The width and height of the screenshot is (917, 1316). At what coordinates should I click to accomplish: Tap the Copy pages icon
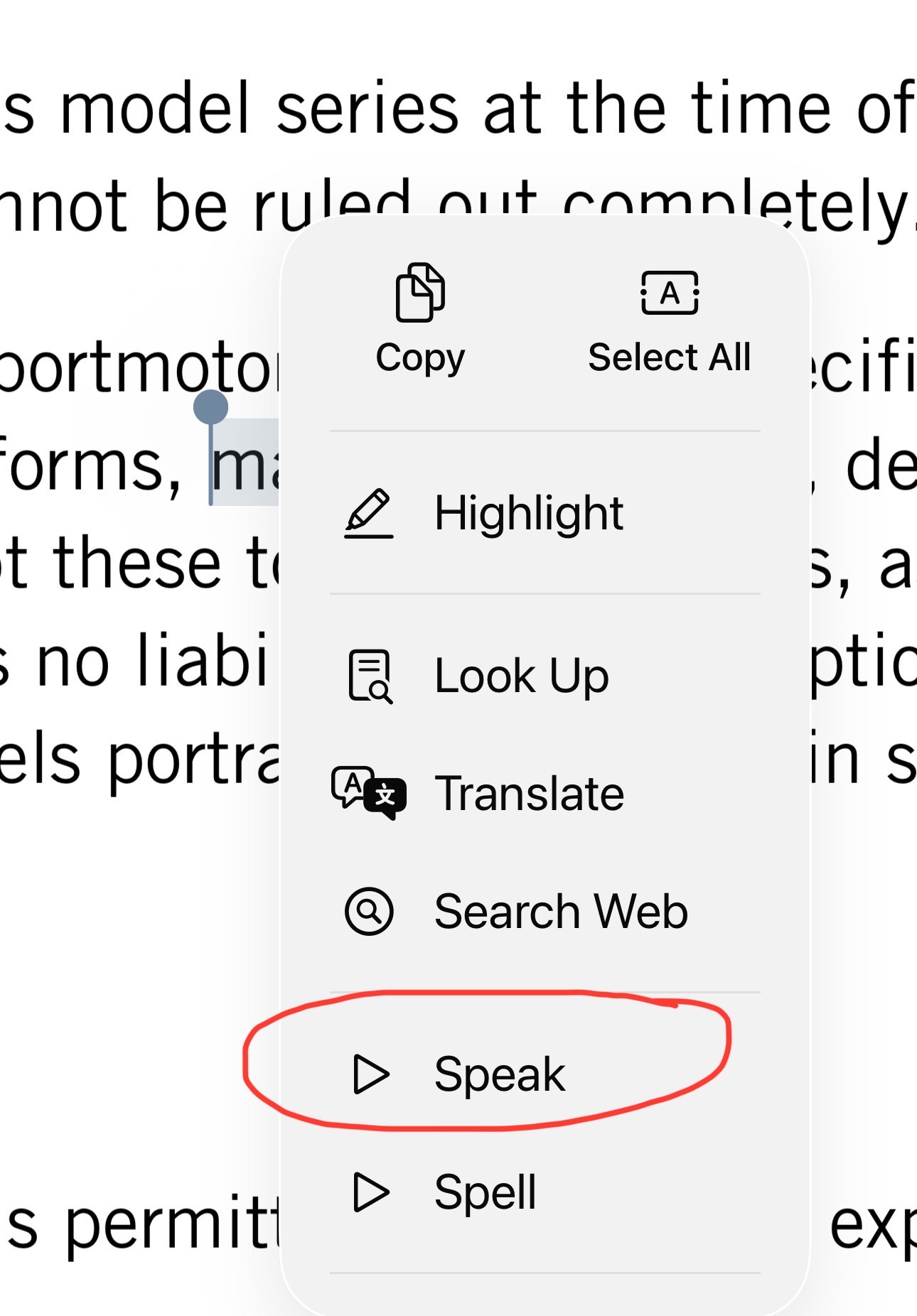(420, 292)
